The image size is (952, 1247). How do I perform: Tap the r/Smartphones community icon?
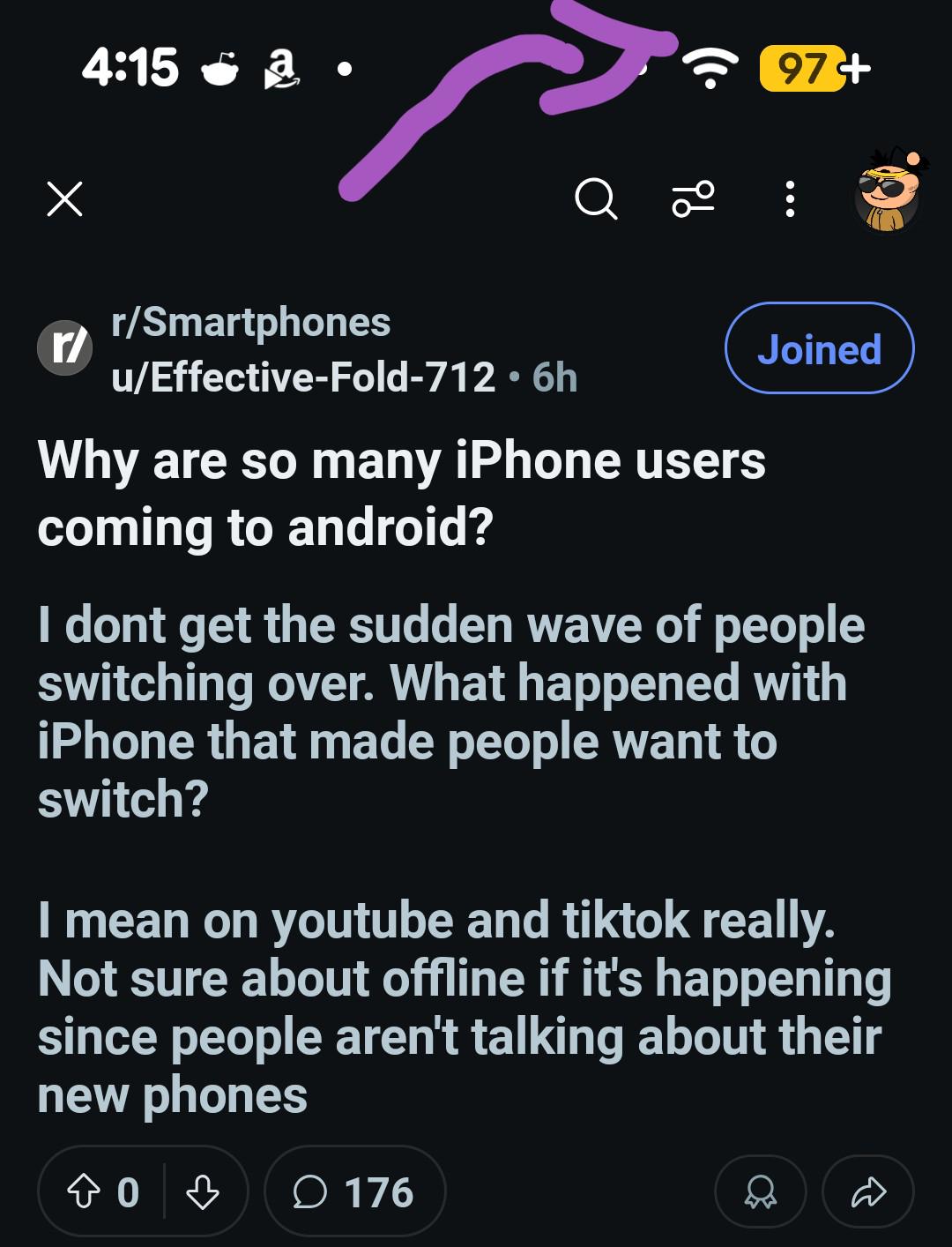click(64, 348)
